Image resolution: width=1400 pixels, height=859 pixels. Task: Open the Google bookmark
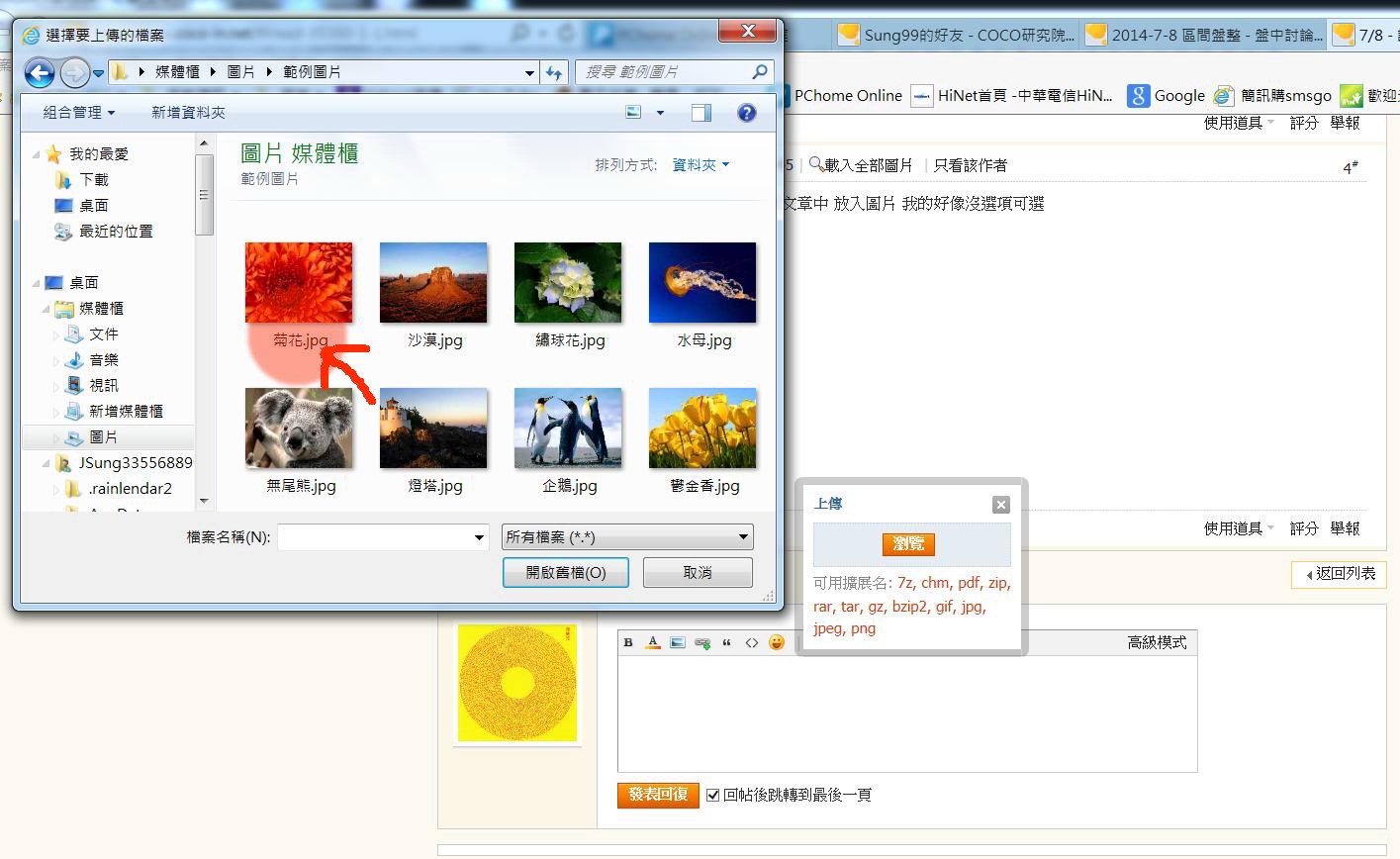(x=1167, y=96)
